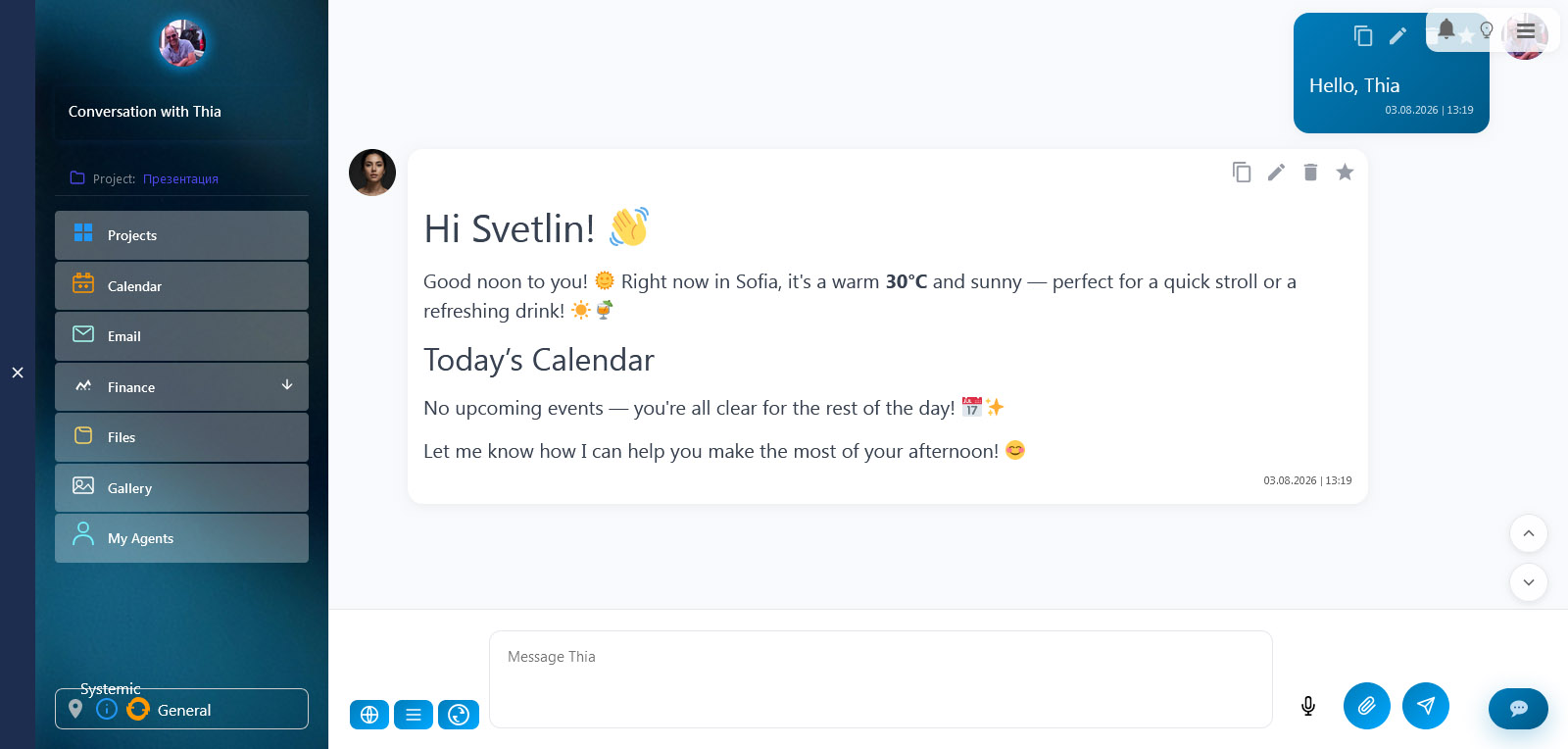Open the Calendar menu item
Image resolution: width=1568 pixels, height=749 pixels.
click(181, 286)
